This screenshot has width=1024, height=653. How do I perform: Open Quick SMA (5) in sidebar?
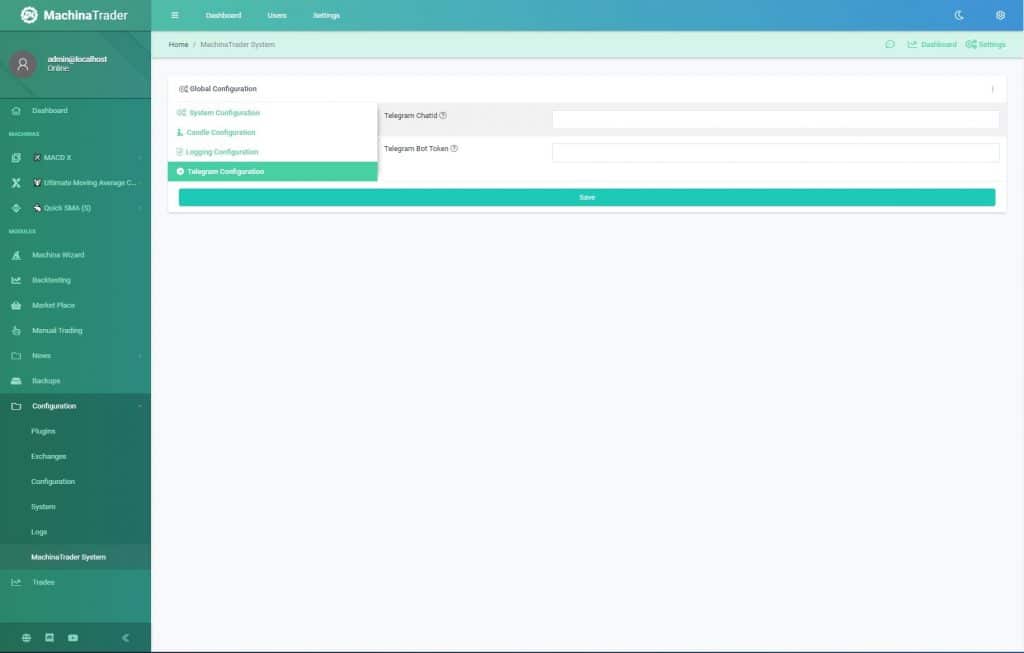click(x=67, y=208)
